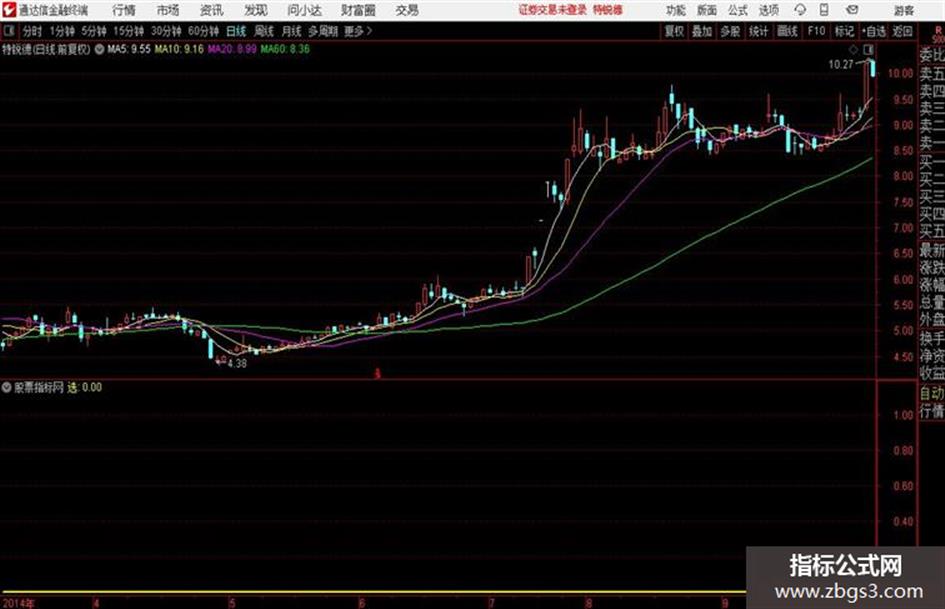This screenshot has width=945, height=609.
Task: Open the 发现 menu
Action: coord(256,10)
